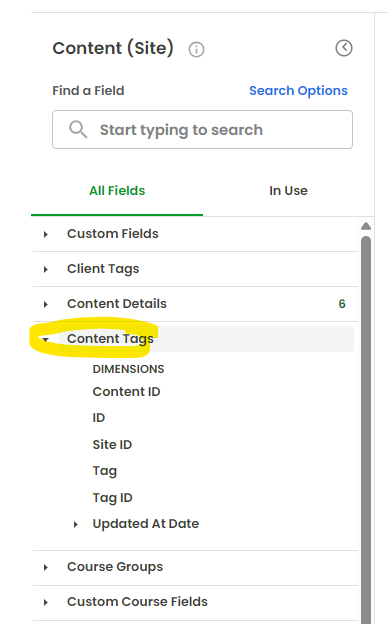Focus the Start typing to search field

pos(202,130)
